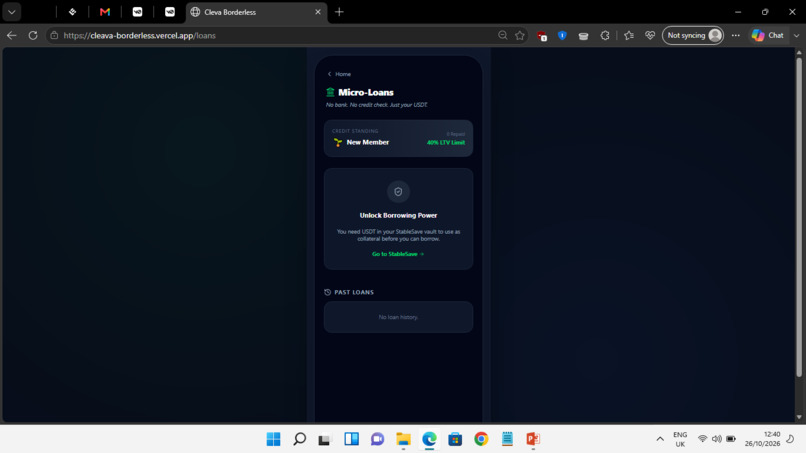Show hidden system tray icons
806x453 pixels.
point(660,439)
